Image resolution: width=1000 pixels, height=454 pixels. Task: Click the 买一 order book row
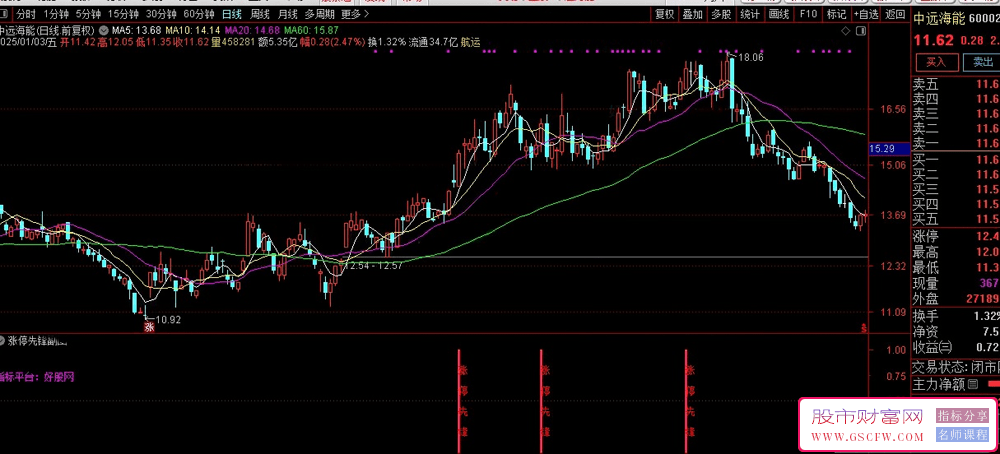955,159
